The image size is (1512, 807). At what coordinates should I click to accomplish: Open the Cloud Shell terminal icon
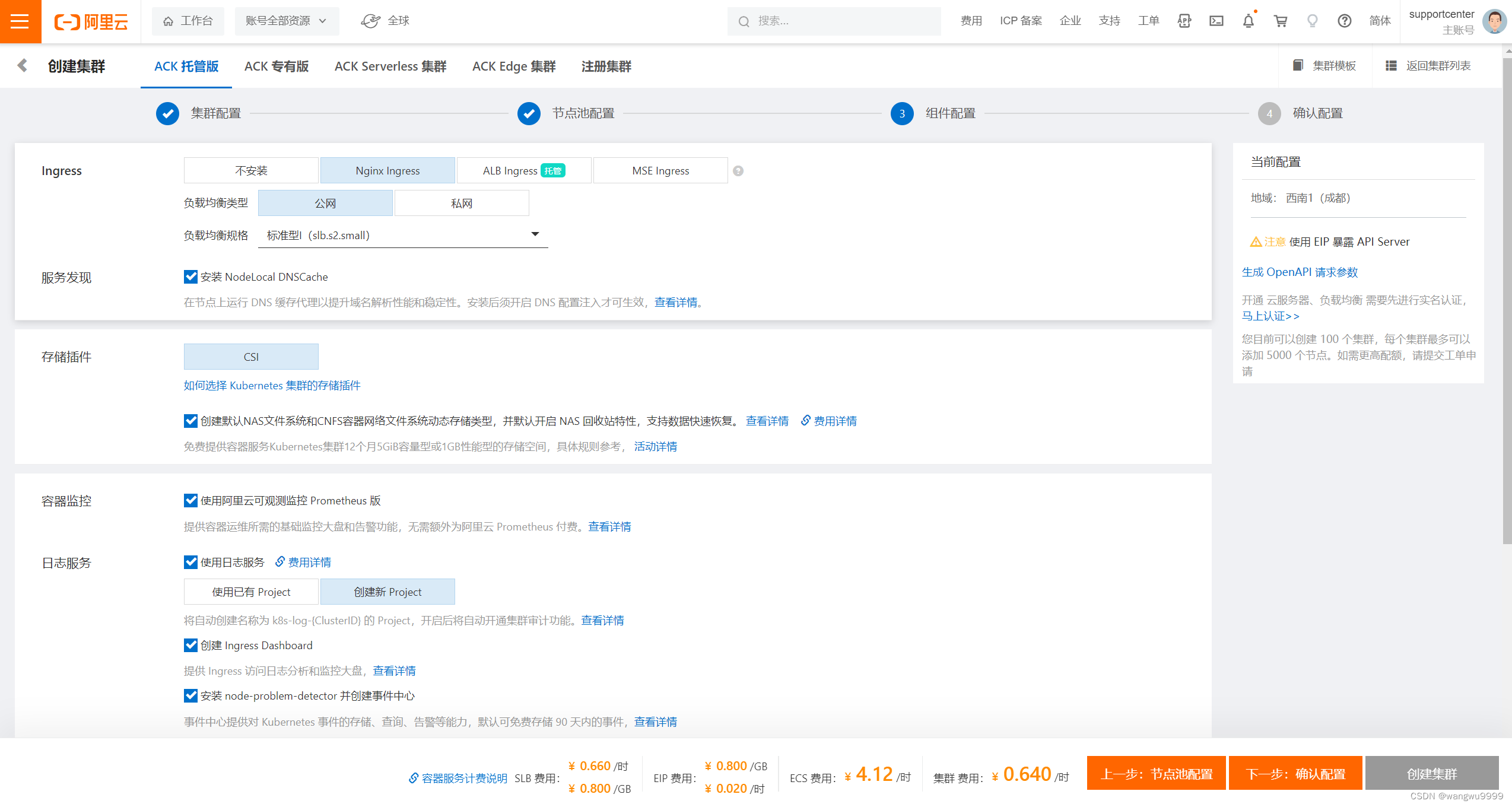coord(1216,21)
